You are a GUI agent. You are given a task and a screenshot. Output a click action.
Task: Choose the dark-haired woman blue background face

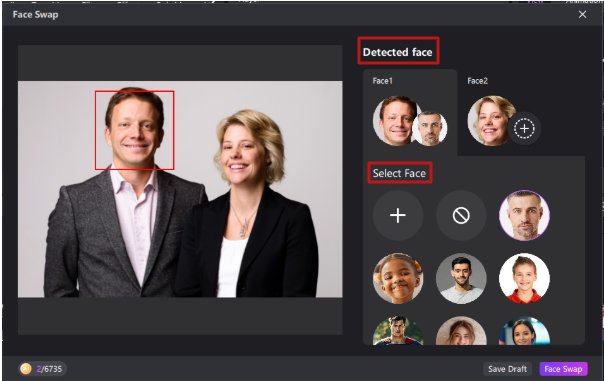point(524,331)
